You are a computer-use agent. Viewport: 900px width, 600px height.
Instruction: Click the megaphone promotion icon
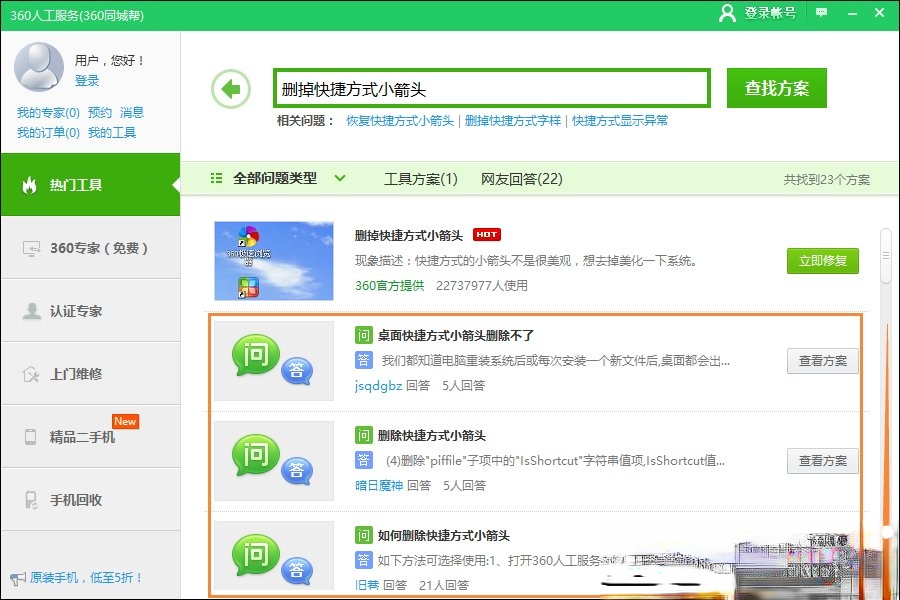click(18, 578)
